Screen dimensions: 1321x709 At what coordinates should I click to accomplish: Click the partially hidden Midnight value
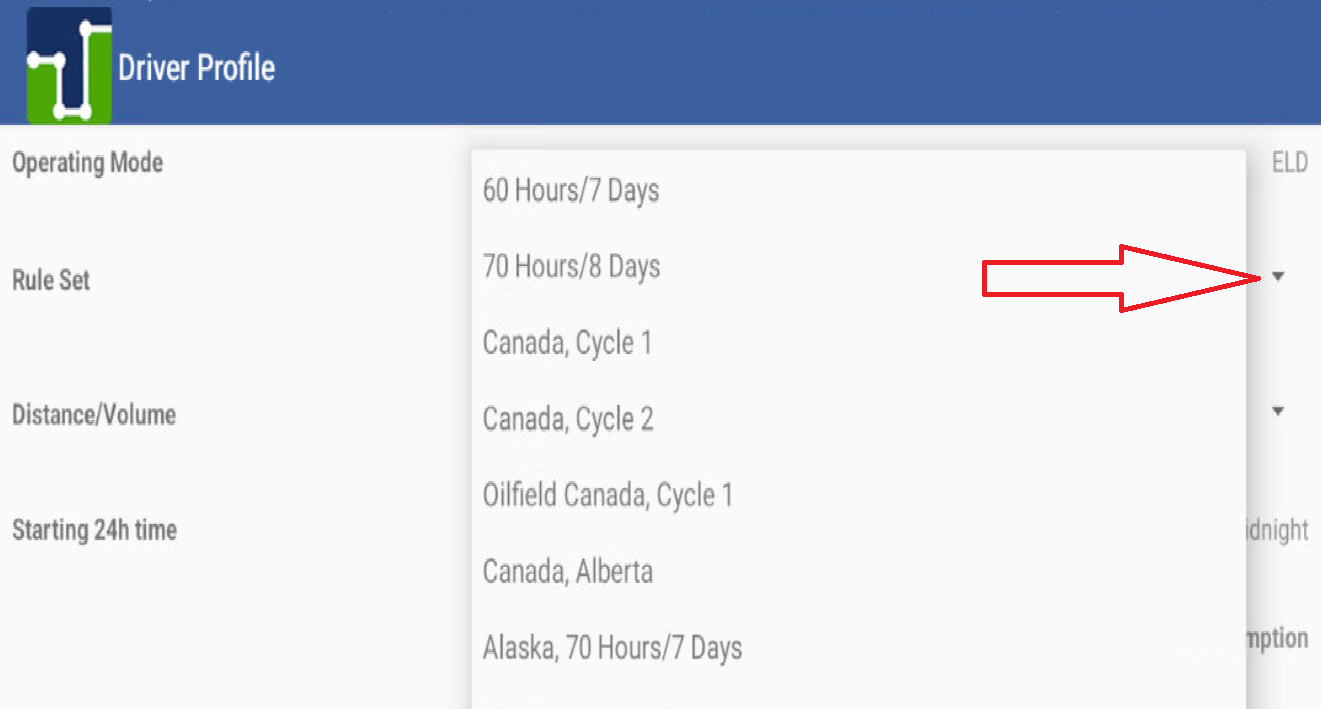(x=1277, y=530)
